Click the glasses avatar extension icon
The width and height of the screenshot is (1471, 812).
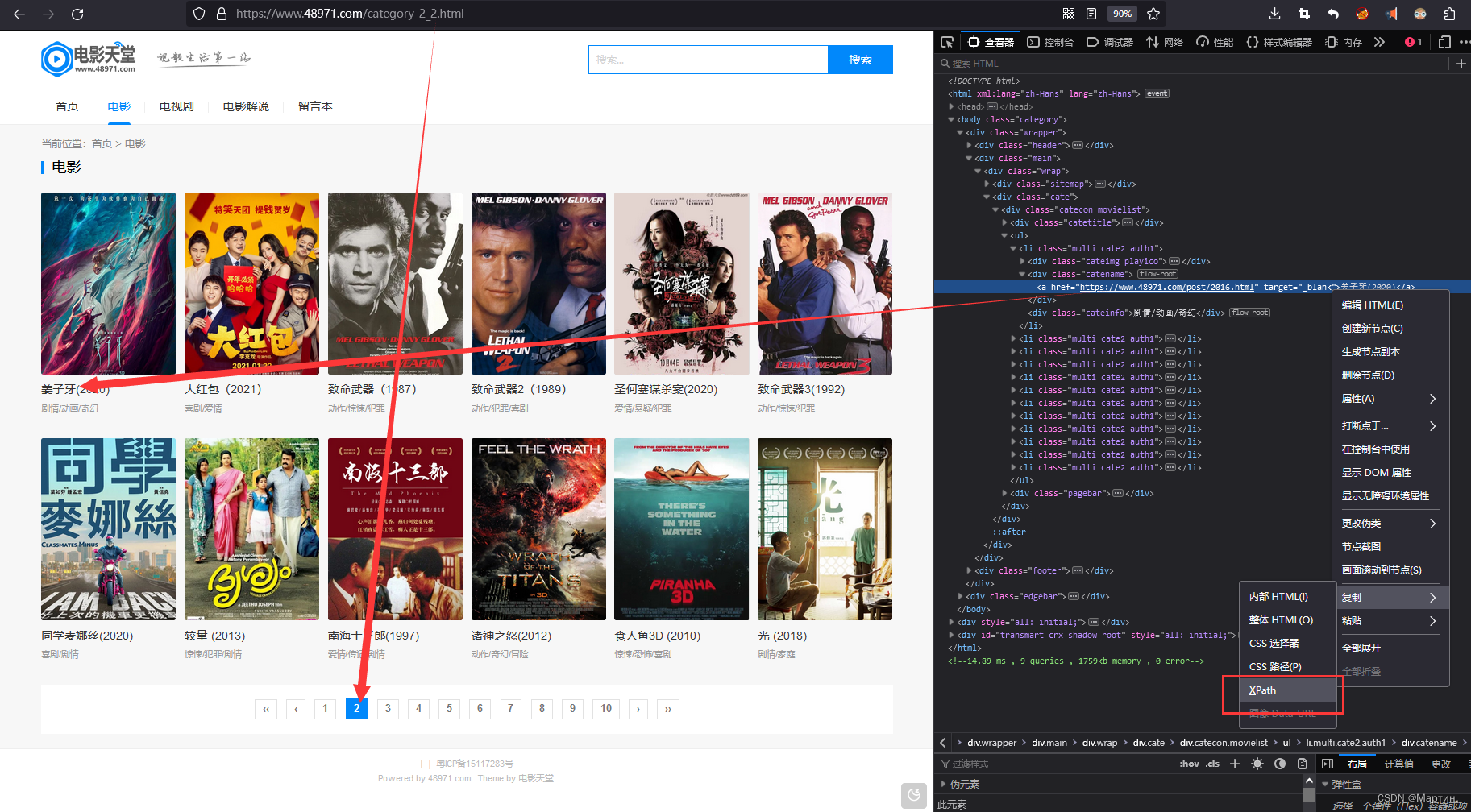pyautogui.click(x=1420, y=14)
